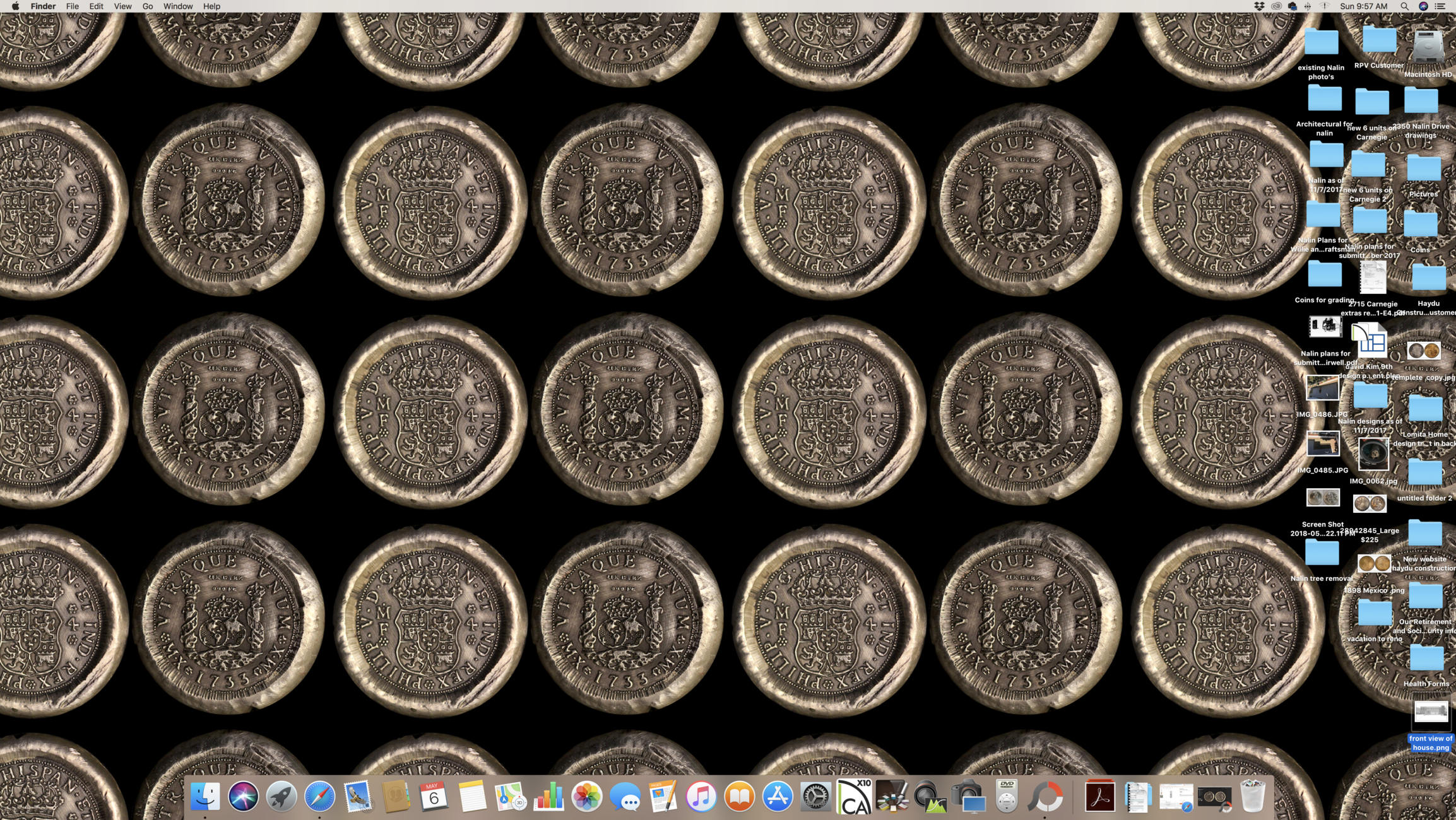Launch App Store from the Dock

coord(778,796)
